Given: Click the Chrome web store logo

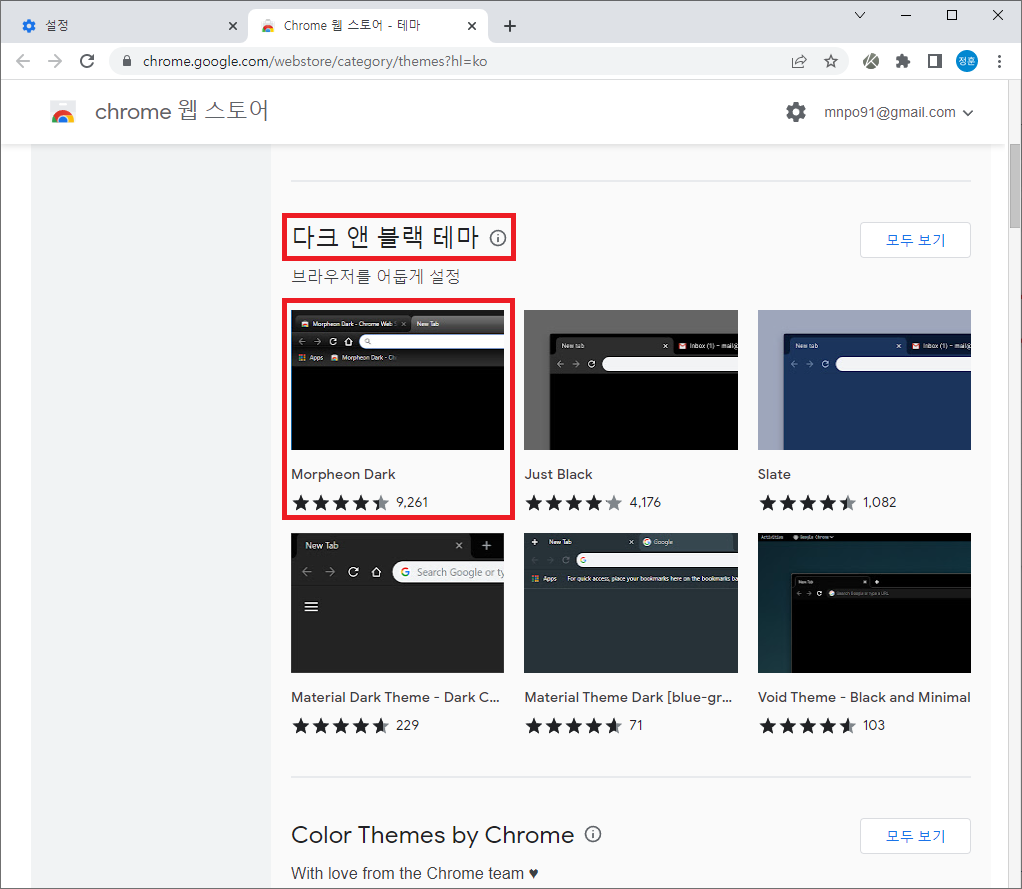Looking at the screenshot, I should 63,112.
